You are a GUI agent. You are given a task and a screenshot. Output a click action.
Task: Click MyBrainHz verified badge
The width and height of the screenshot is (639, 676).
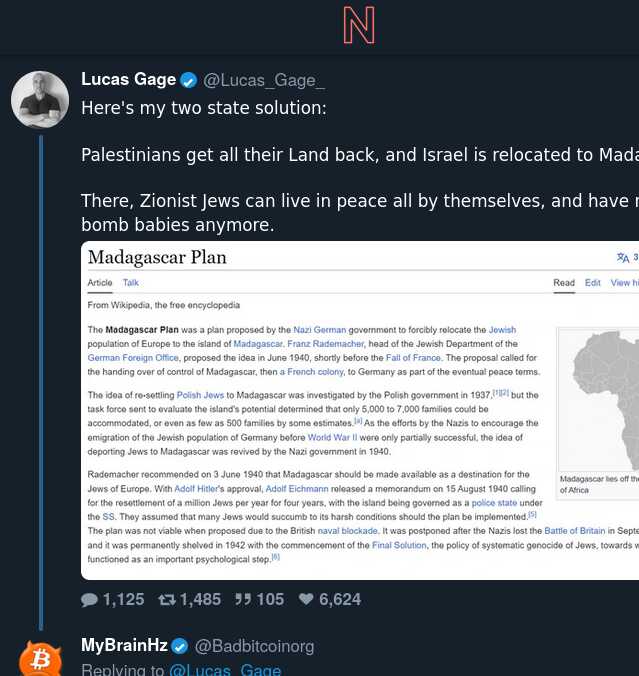coord(179,646)
